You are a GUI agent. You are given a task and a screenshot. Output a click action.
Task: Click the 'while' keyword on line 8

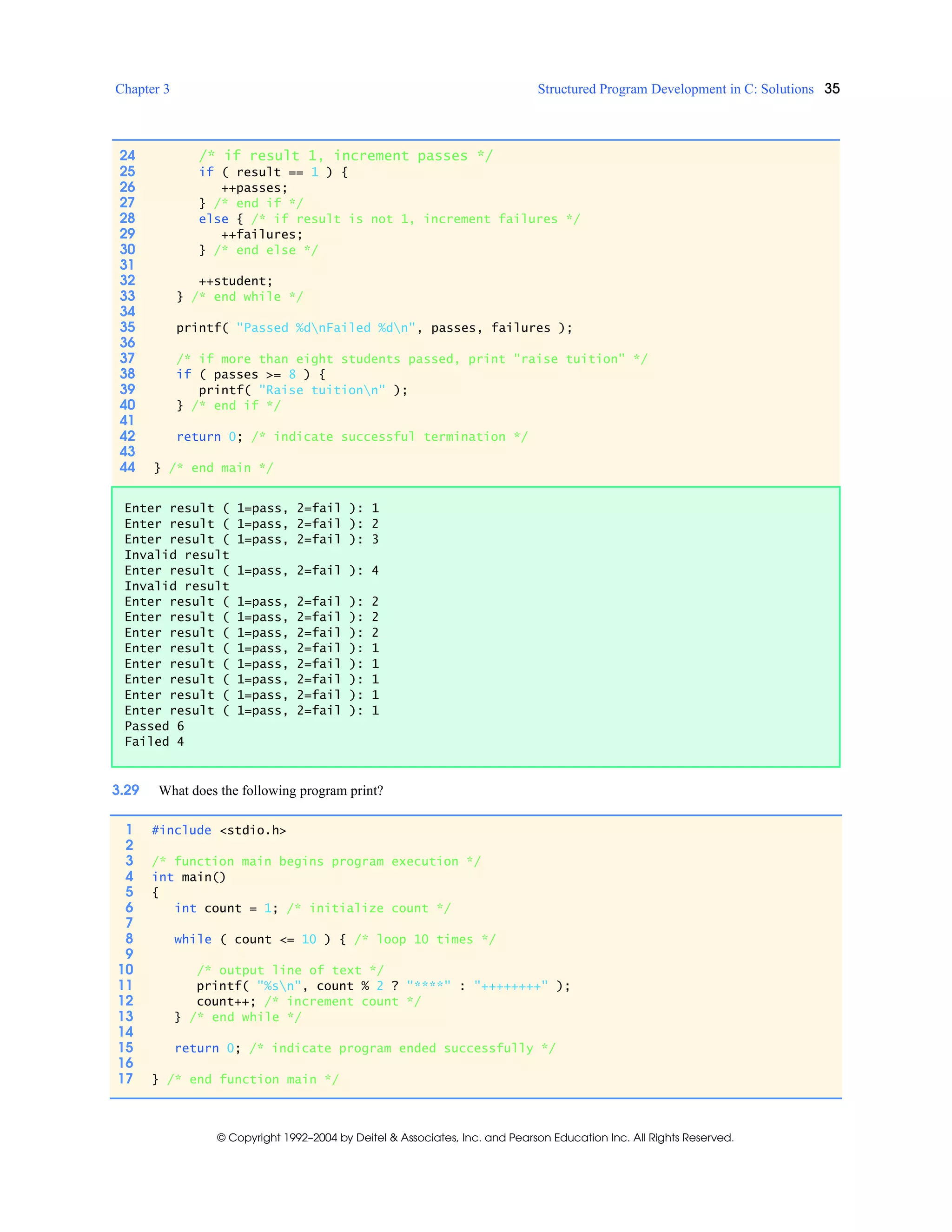point(192,939)
